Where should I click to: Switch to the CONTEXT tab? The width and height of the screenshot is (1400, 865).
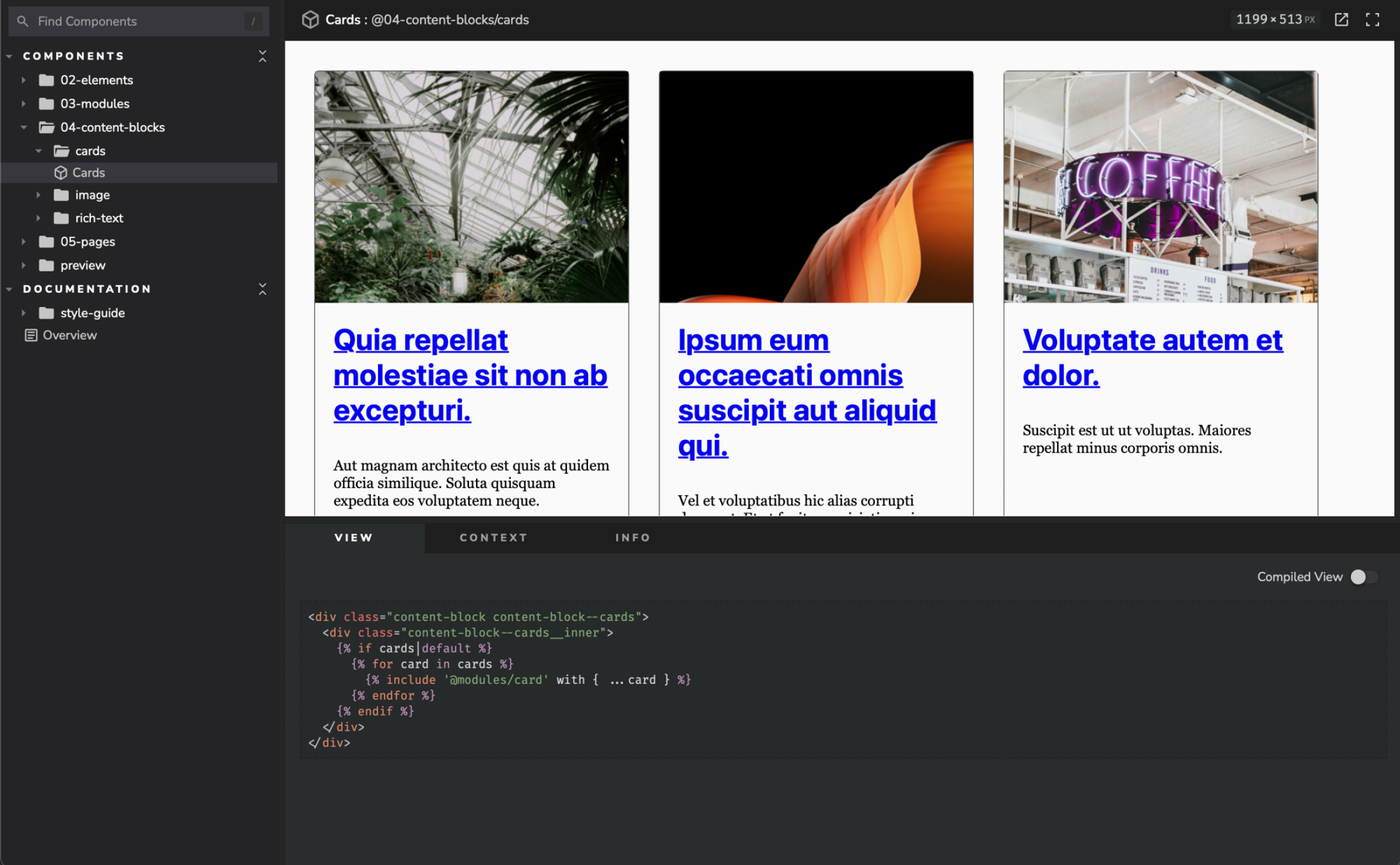pyautogui.click(x=493, y=537)
